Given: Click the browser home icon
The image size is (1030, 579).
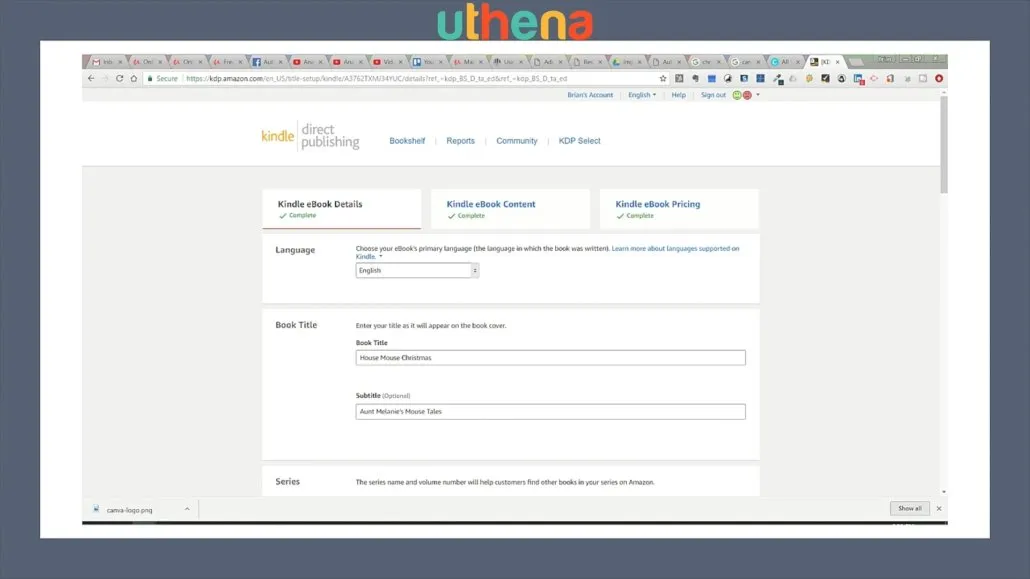Looking at the screenshot, I should 134,78.
